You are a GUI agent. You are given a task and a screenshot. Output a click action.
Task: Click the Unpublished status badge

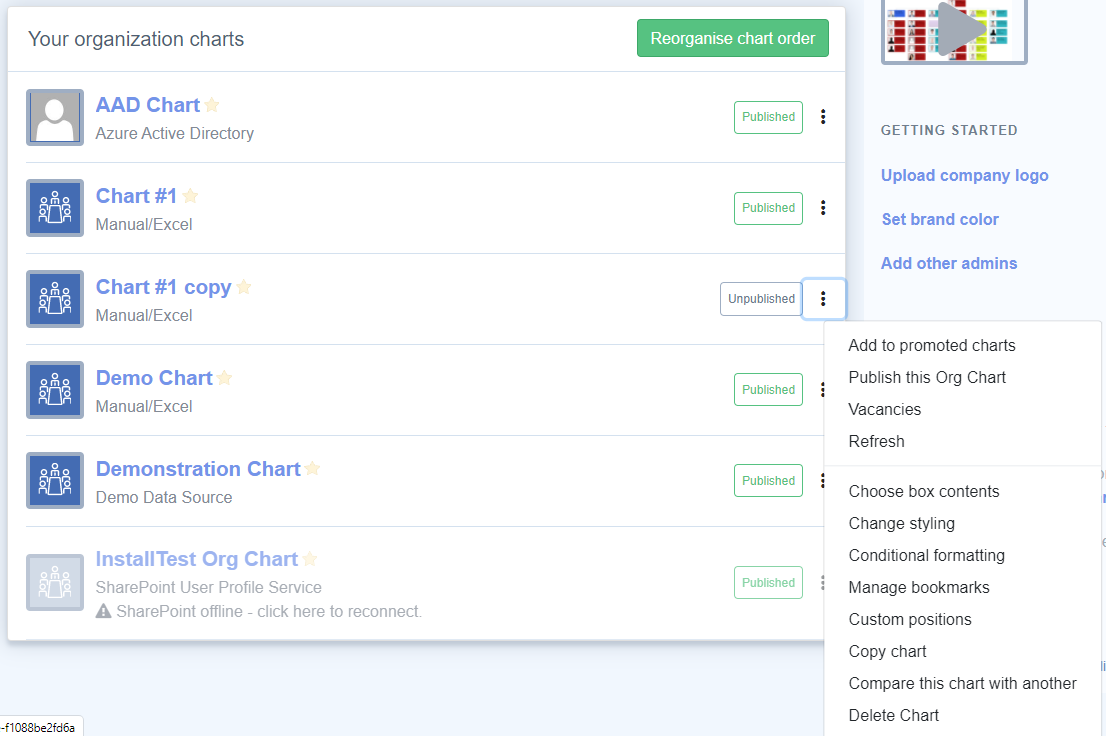(761, 299)
